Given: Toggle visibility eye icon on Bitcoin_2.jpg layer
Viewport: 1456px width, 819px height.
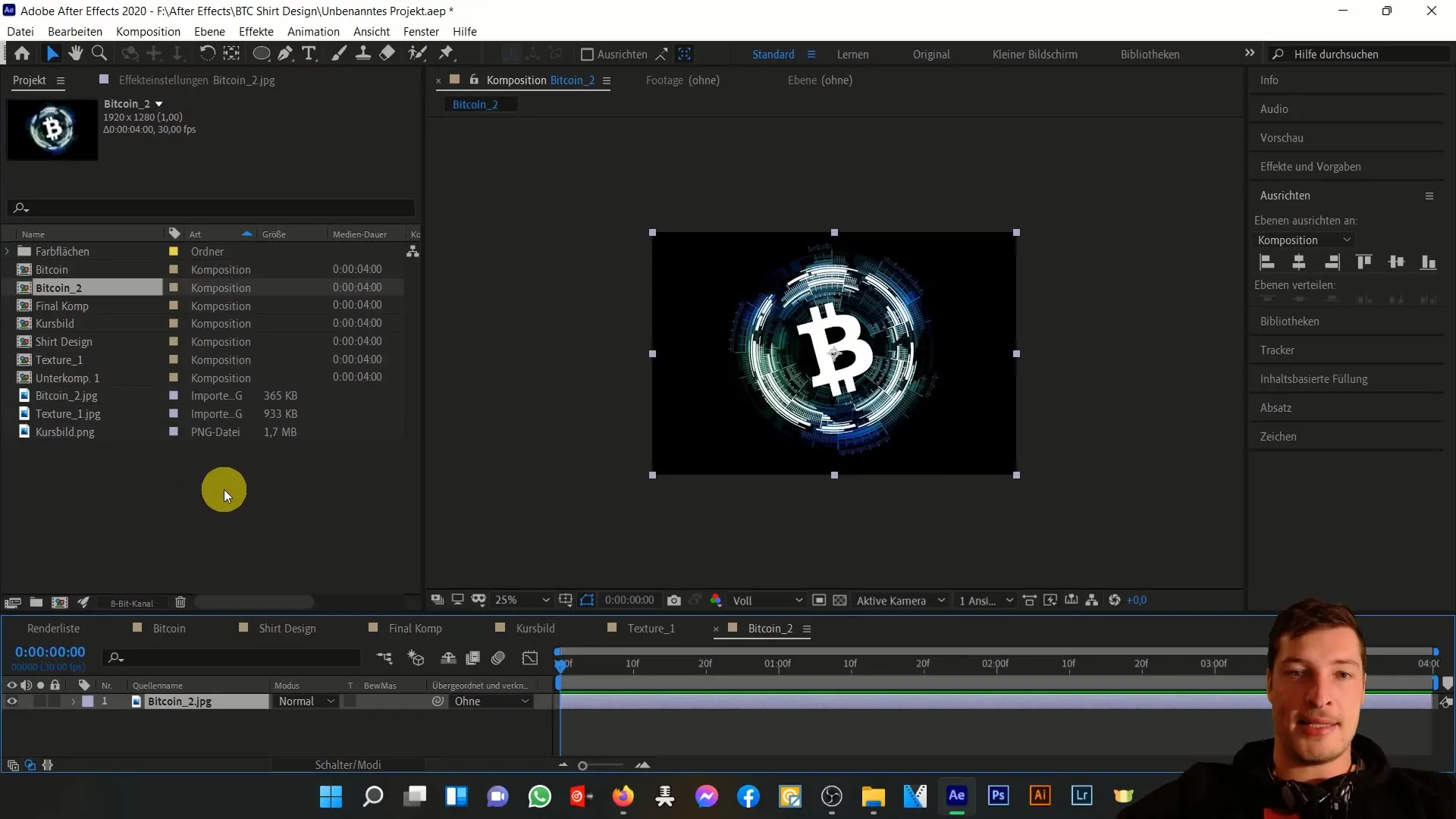Looking at the screenshot, I should point(12,701).
